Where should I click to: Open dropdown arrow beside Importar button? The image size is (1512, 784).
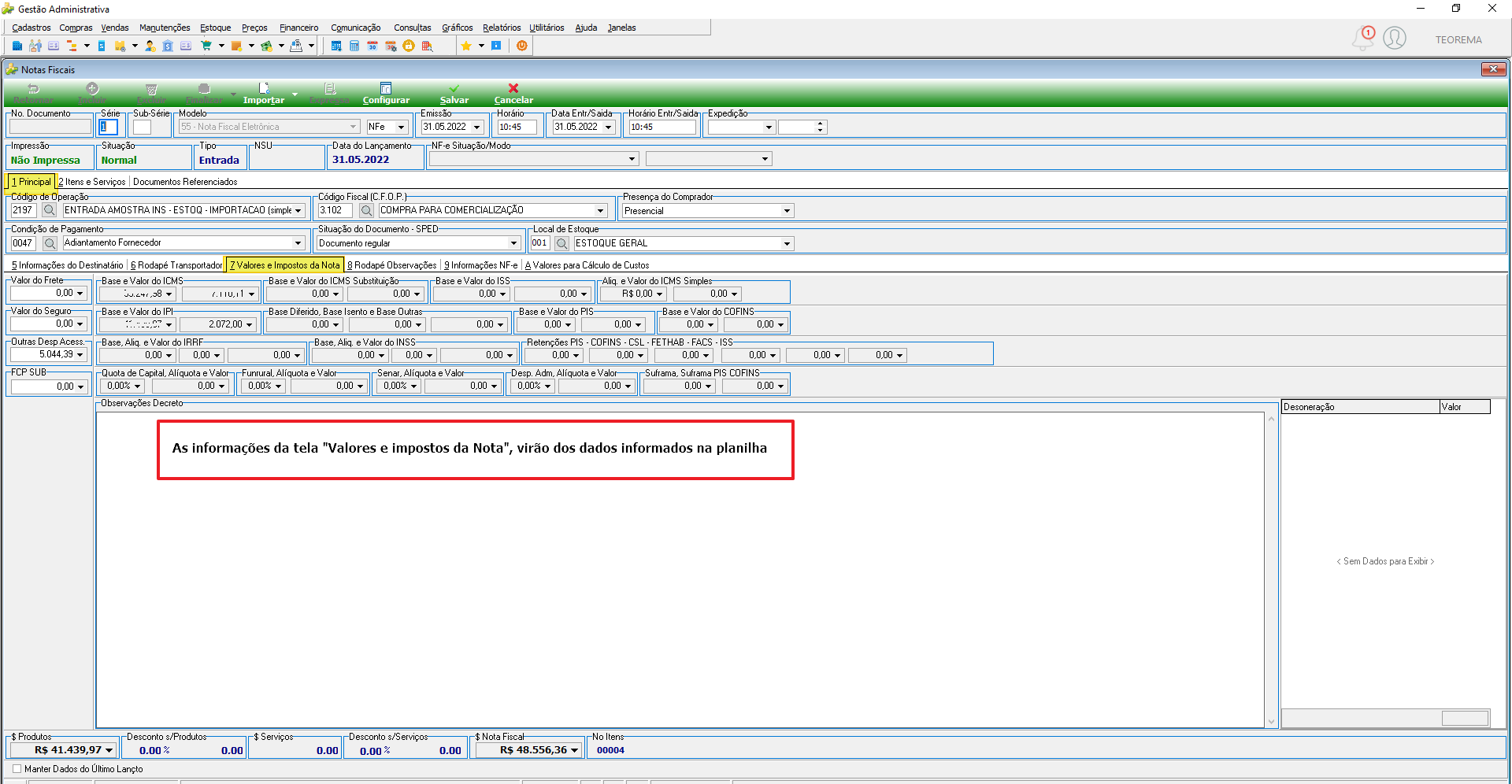click(x=295, y=94)
